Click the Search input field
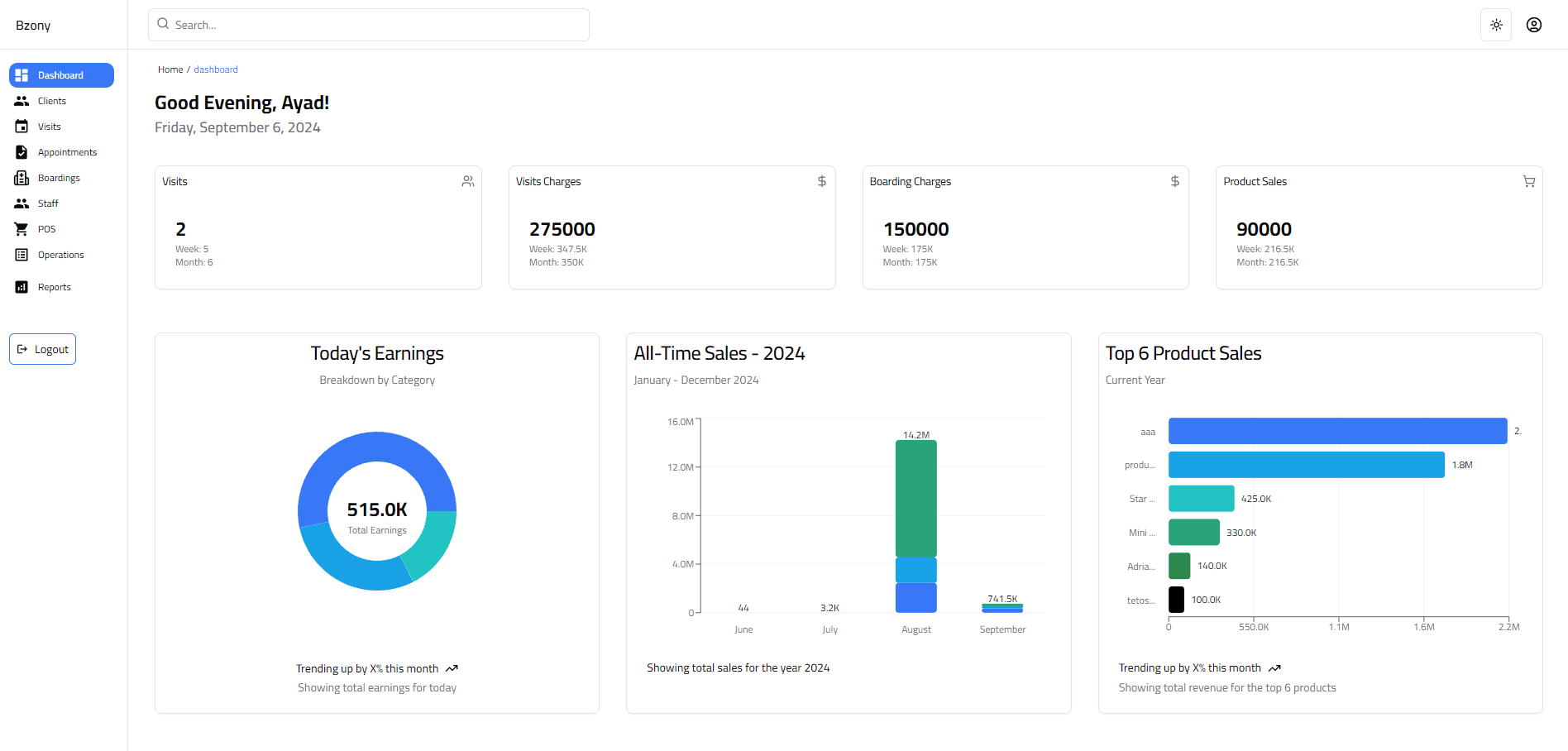The height and width of the screenshot is (751, 1568). [x=368, y=24]
